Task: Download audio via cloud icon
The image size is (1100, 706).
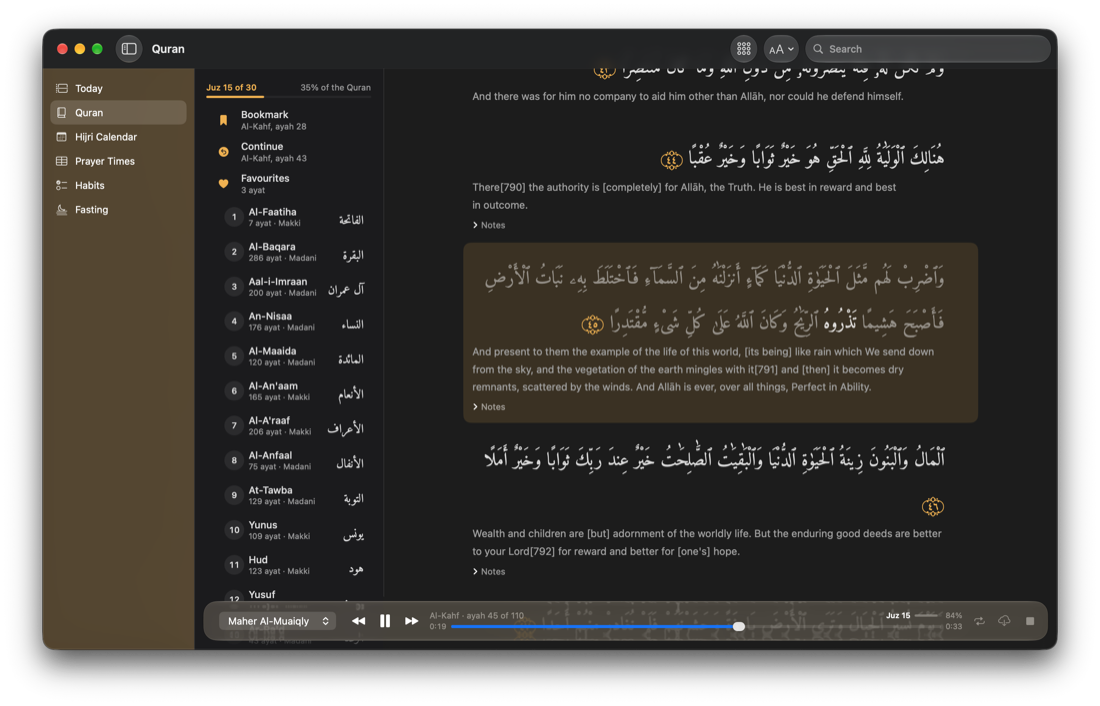Action: (1005, 621)
